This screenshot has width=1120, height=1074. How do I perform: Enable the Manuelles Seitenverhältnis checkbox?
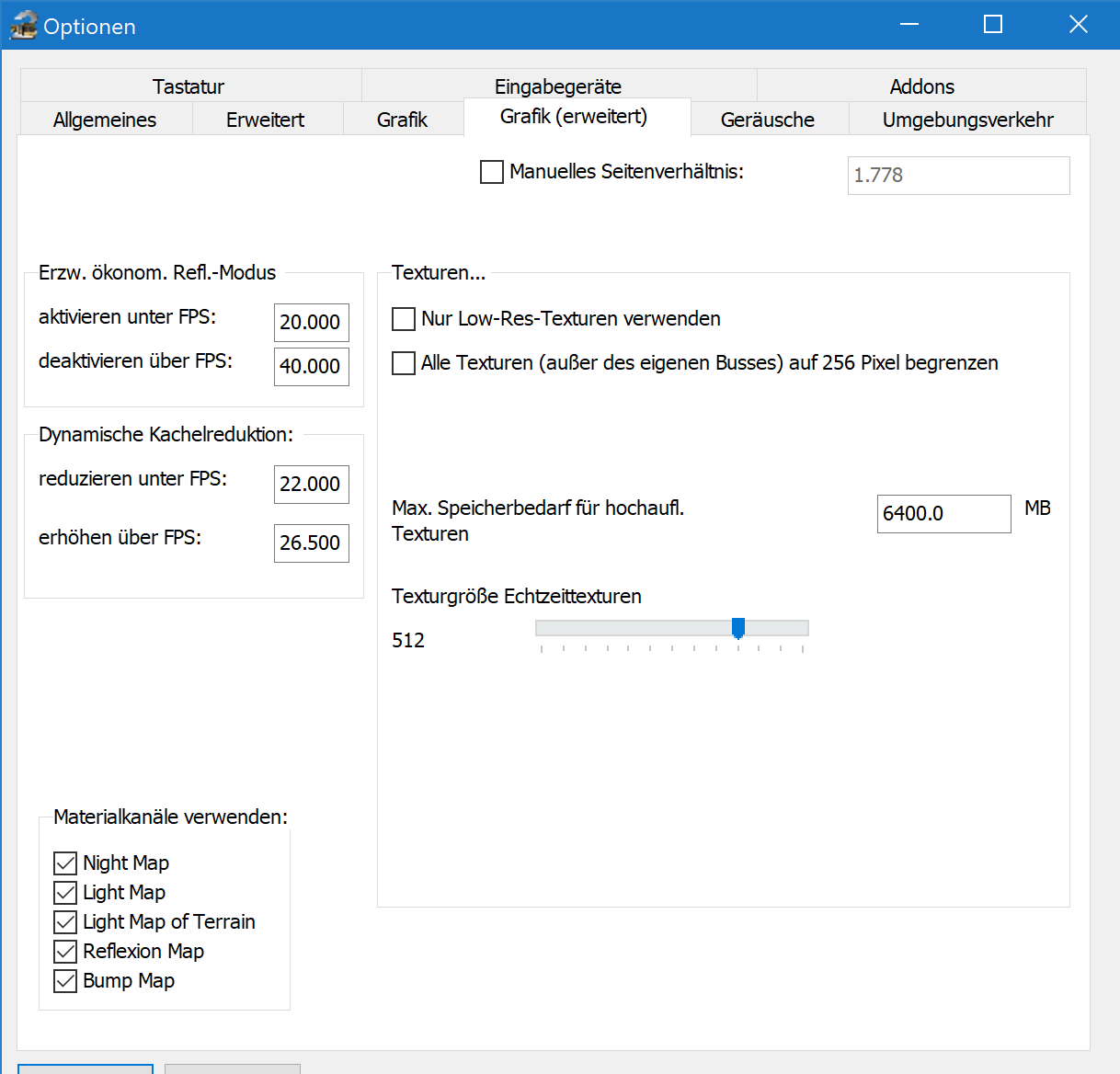tap(492, 172)
